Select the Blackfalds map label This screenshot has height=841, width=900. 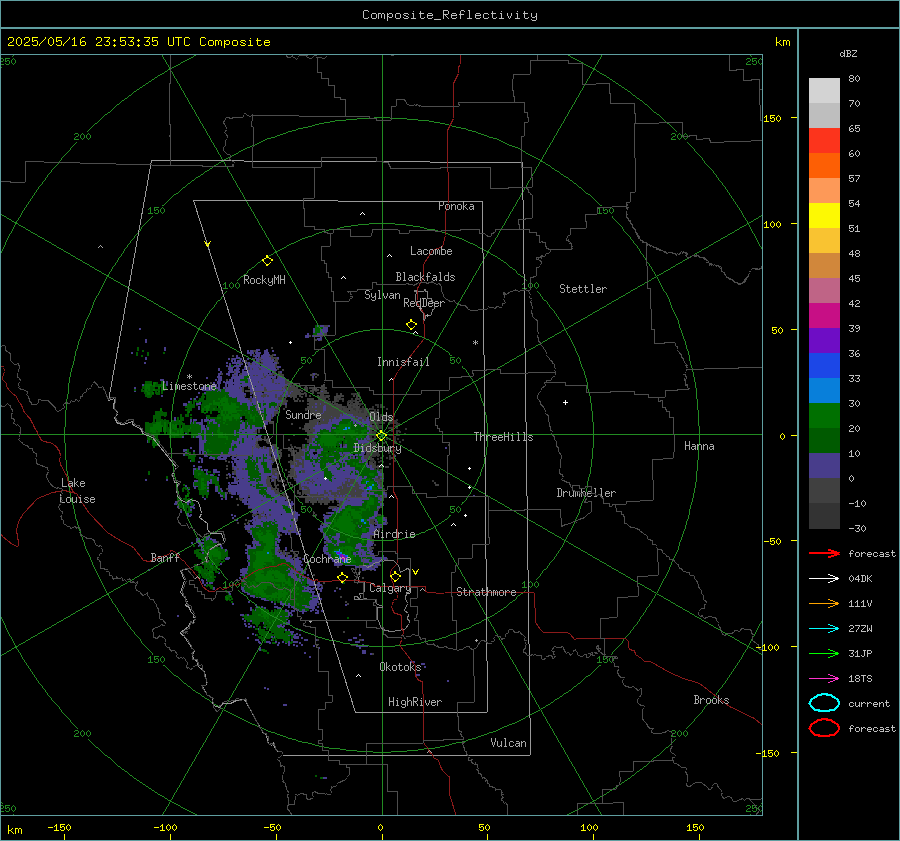[425, 277]
